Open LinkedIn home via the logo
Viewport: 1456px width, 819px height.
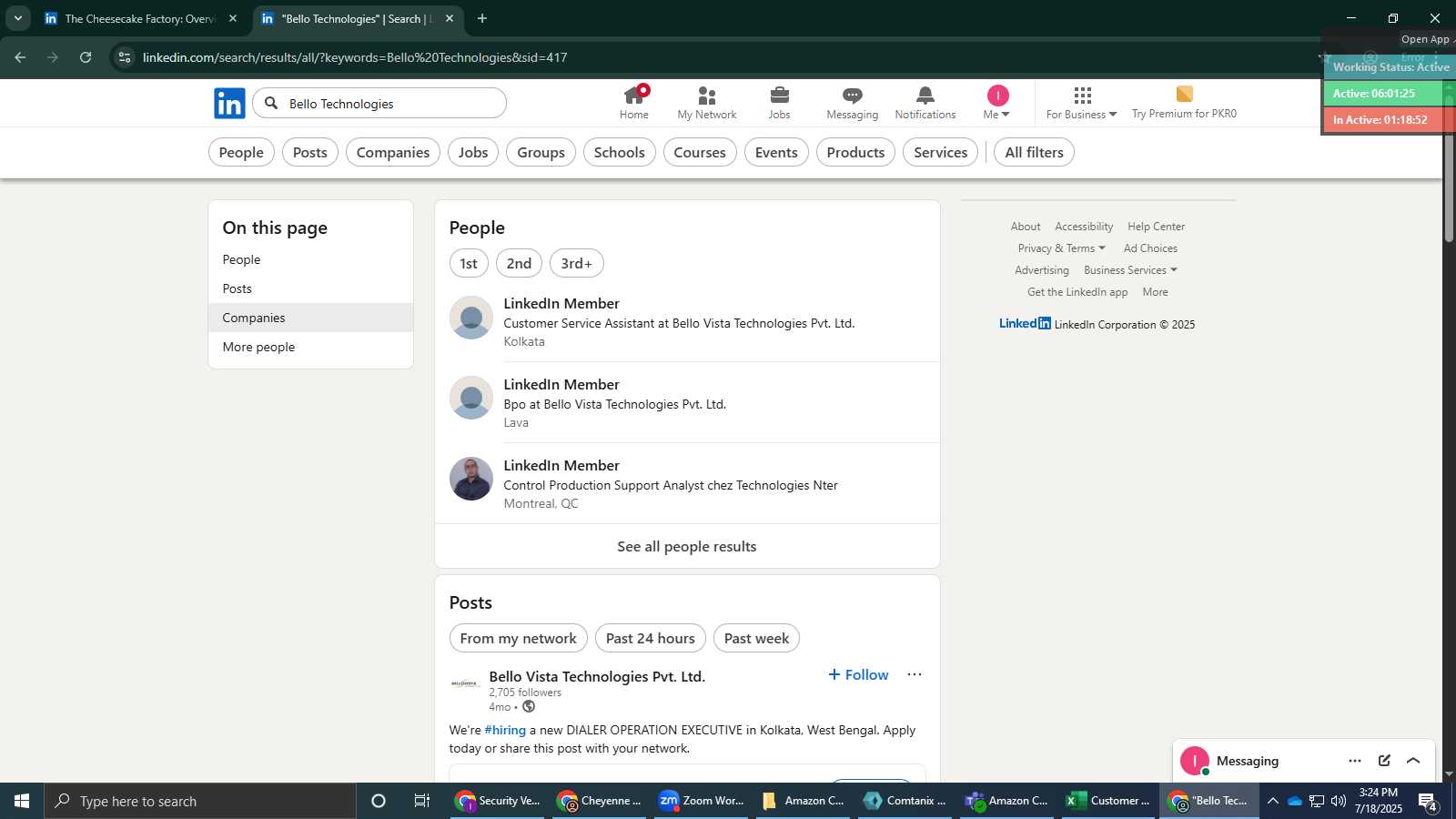point(229,104)
